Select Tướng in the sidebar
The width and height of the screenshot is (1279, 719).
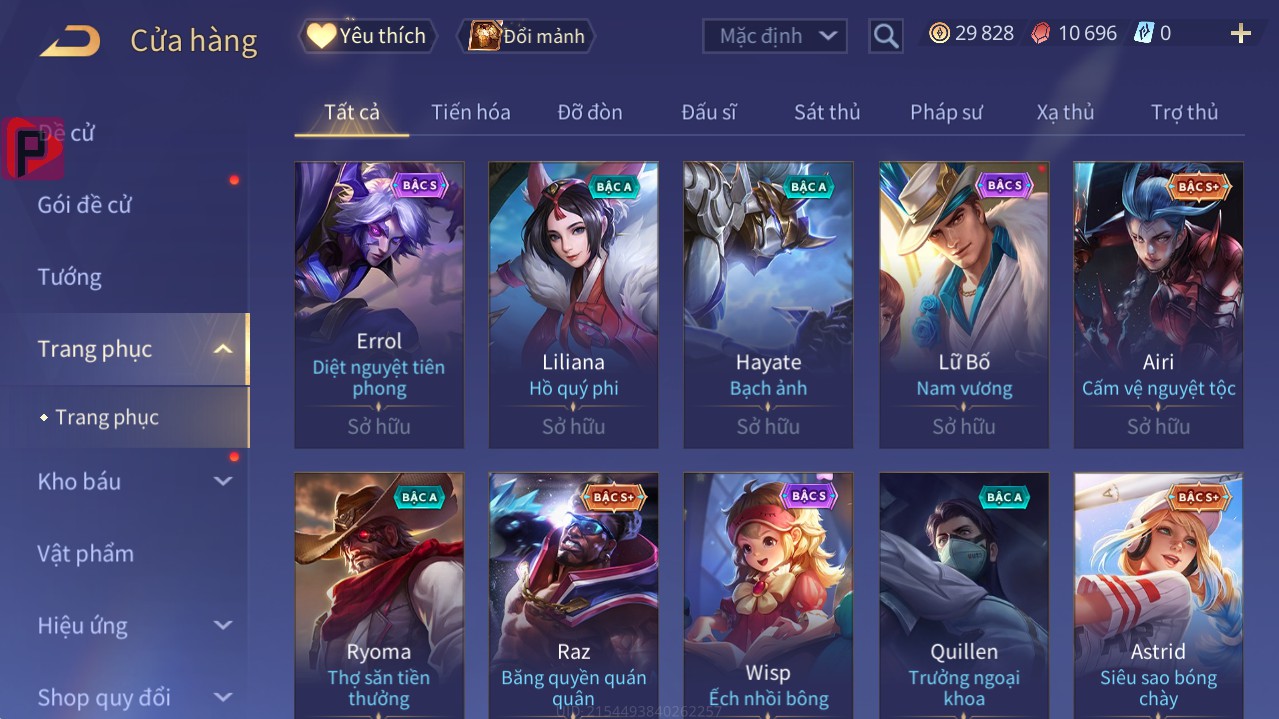tap(70, 277)
